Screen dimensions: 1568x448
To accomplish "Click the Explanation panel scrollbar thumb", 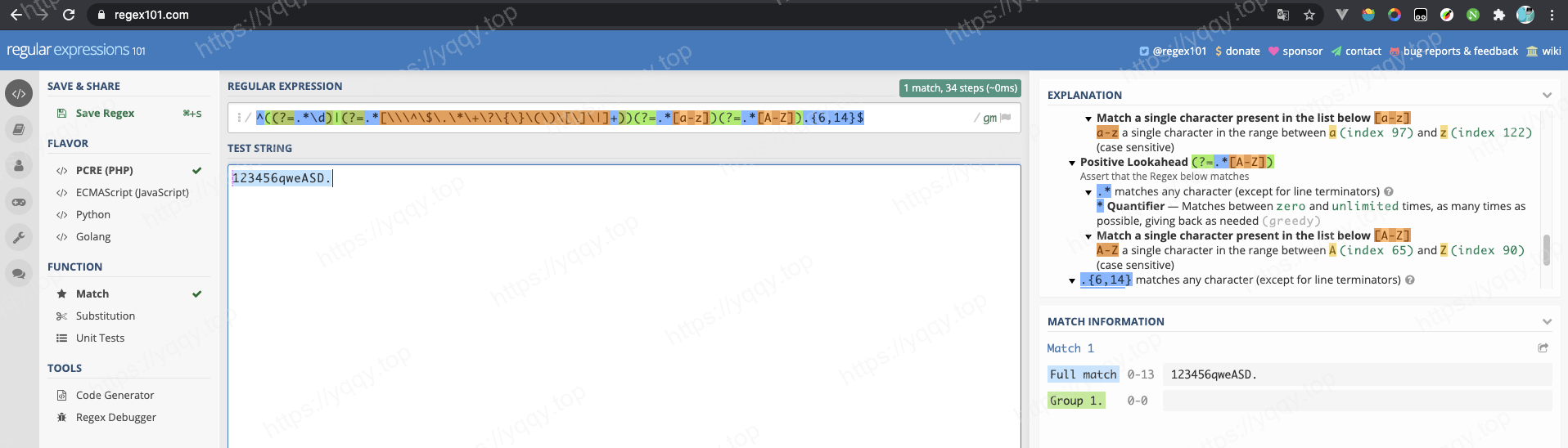I will tap(1546, 250).
